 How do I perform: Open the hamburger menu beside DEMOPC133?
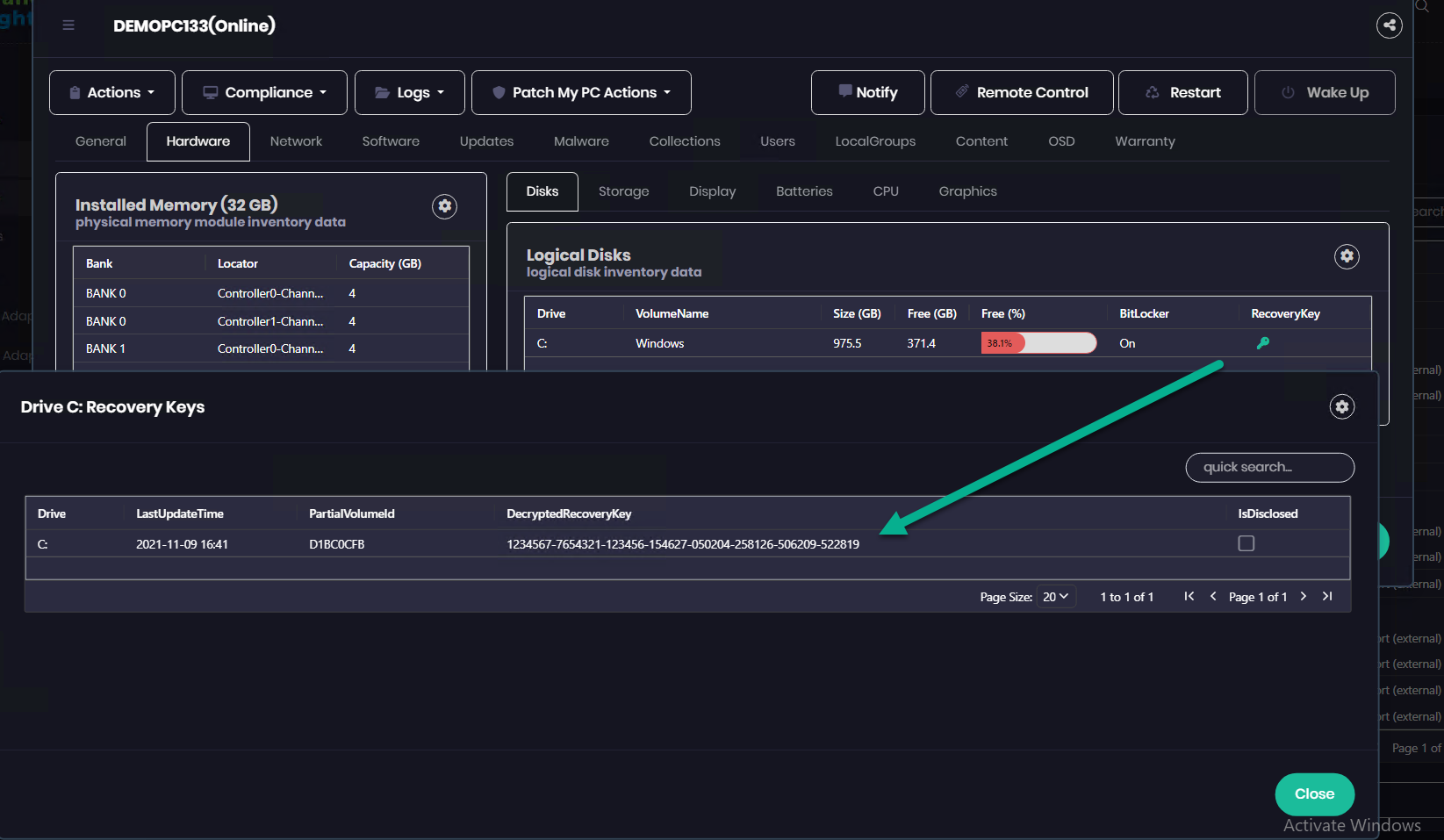[68, 25]
